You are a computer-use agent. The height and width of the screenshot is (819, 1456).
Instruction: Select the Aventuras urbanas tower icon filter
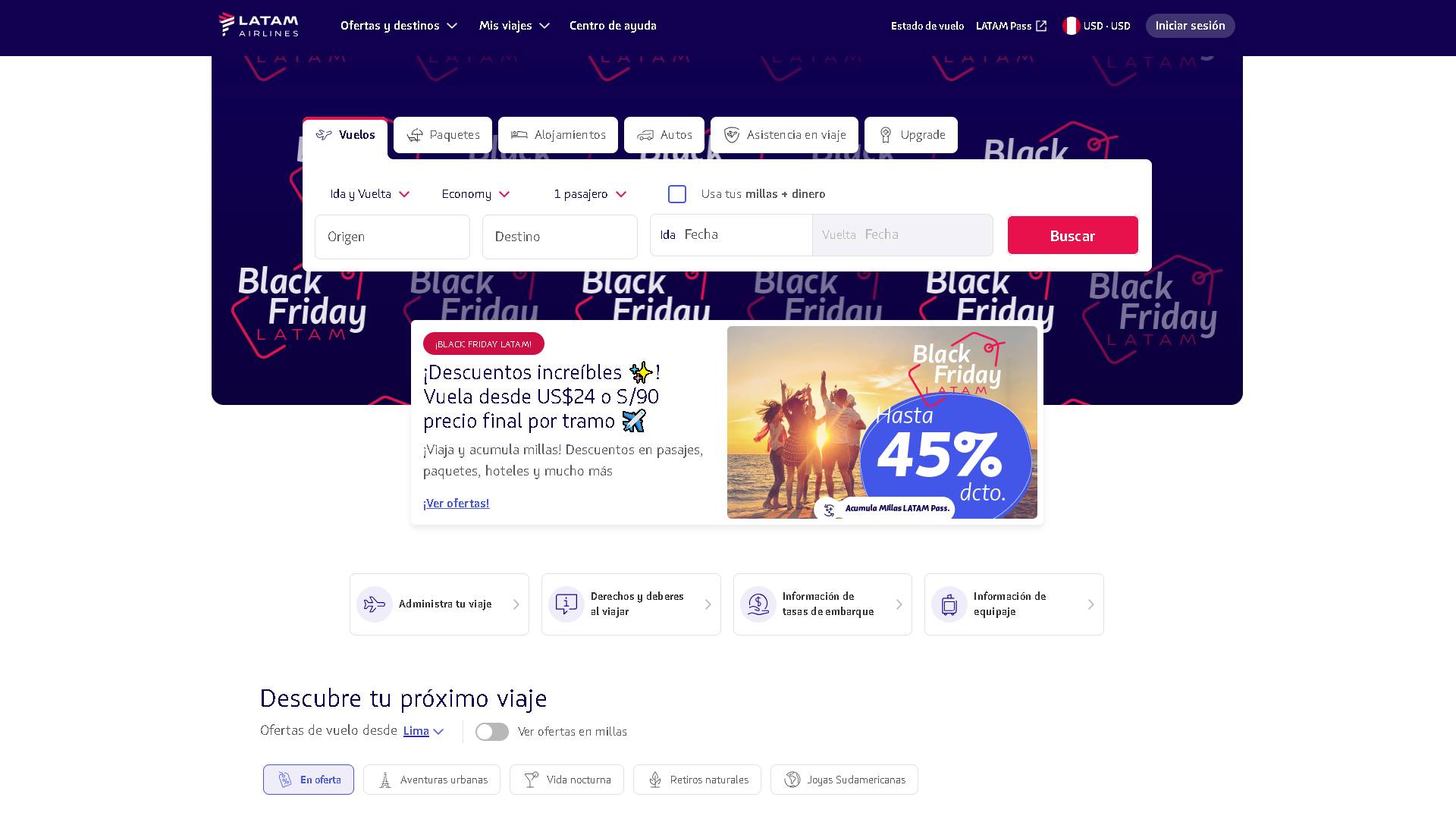[385, 780]
